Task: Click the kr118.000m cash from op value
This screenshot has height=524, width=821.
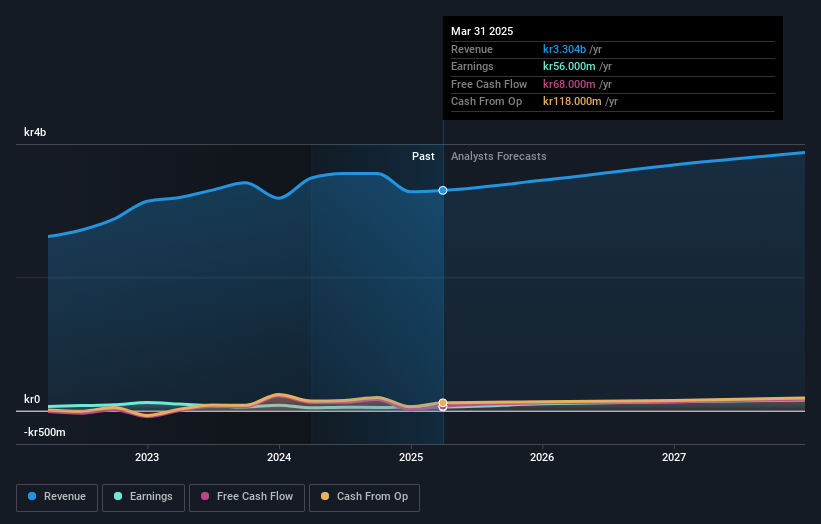Action: pyautogui.click(x=572, y=102)
